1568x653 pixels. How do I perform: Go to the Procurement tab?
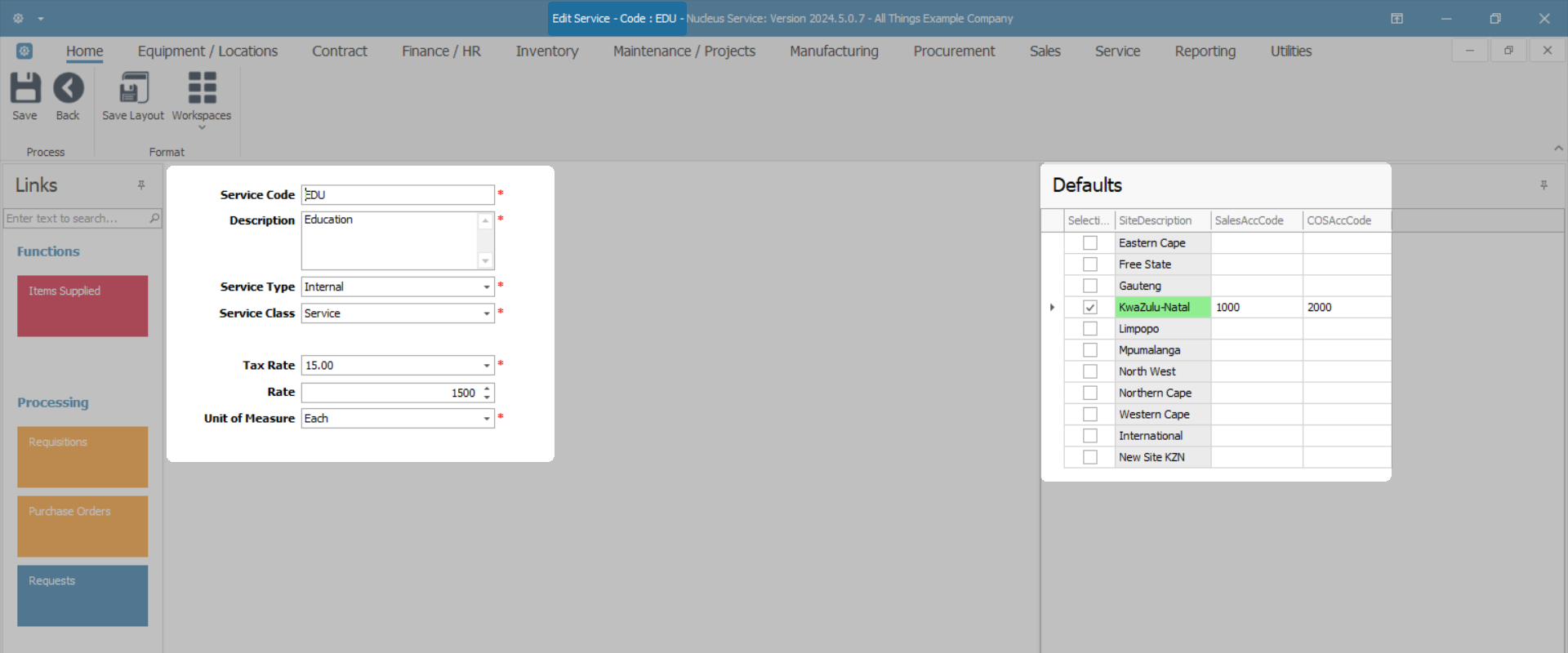tap(954, 51)
